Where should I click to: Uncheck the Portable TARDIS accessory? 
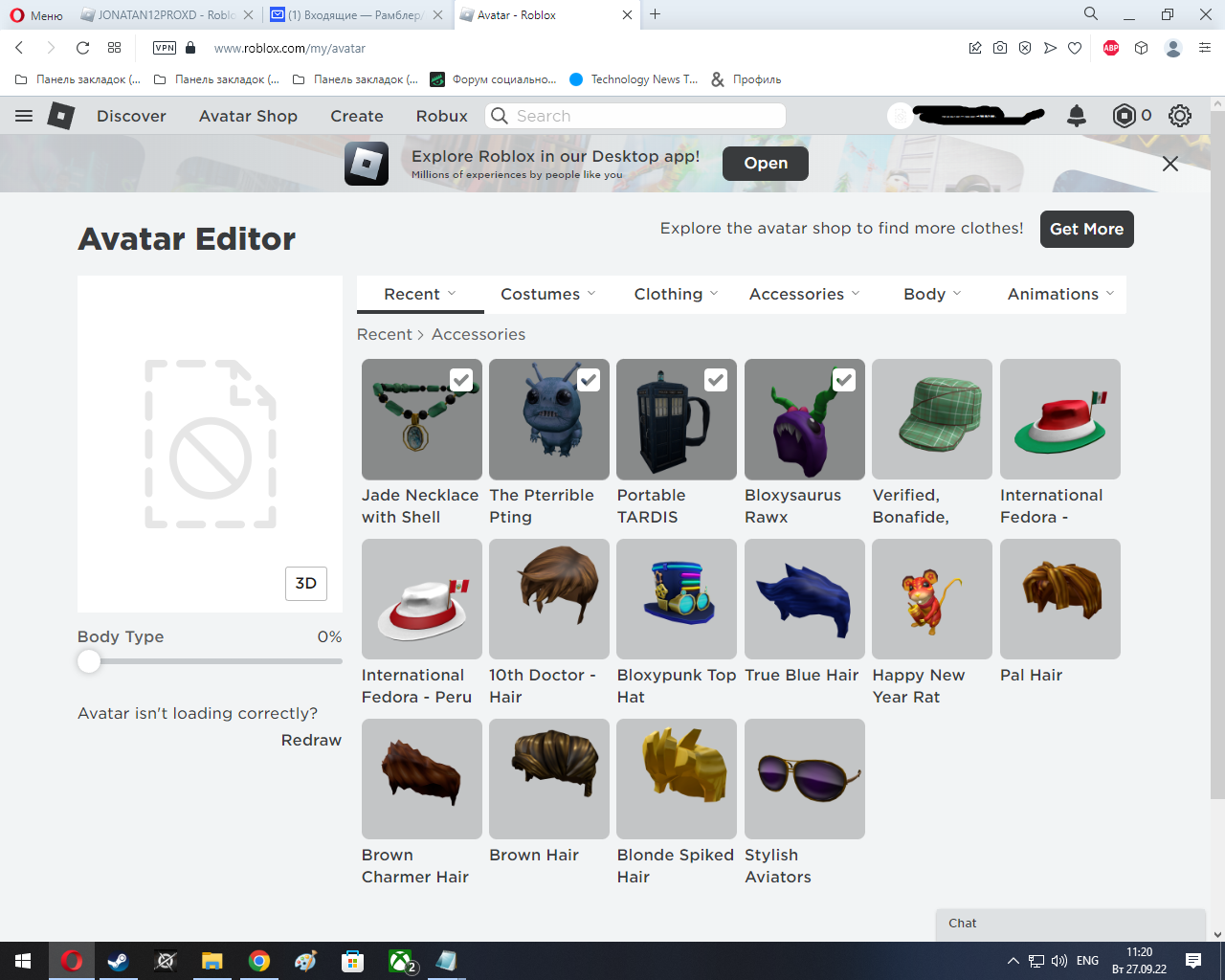[716, 380]
